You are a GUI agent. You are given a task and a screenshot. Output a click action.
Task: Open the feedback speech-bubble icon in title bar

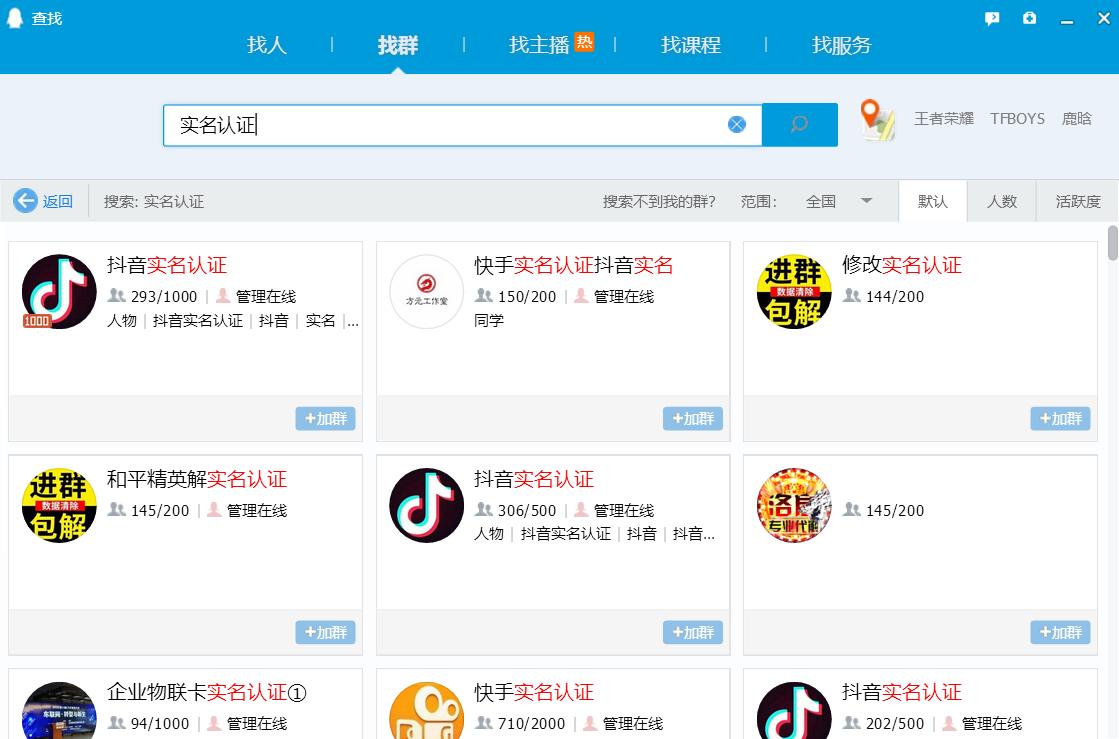tap(991, 18)
